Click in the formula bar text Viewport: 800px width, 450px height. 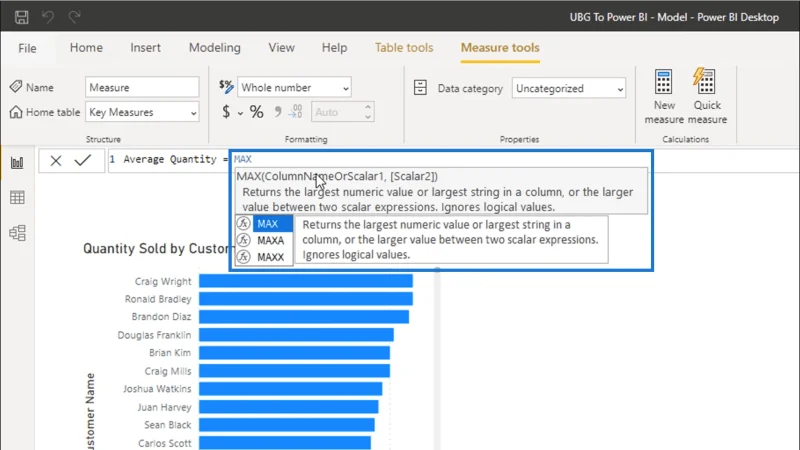click(x=176, y=159)
